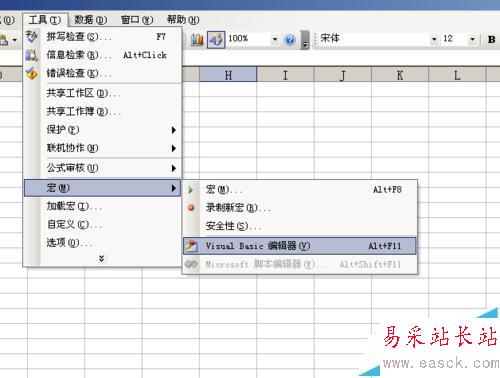This screenshot has height=378, width=500.
Task: Click the Visual Basic editor icon
Action: click(192, 246)
